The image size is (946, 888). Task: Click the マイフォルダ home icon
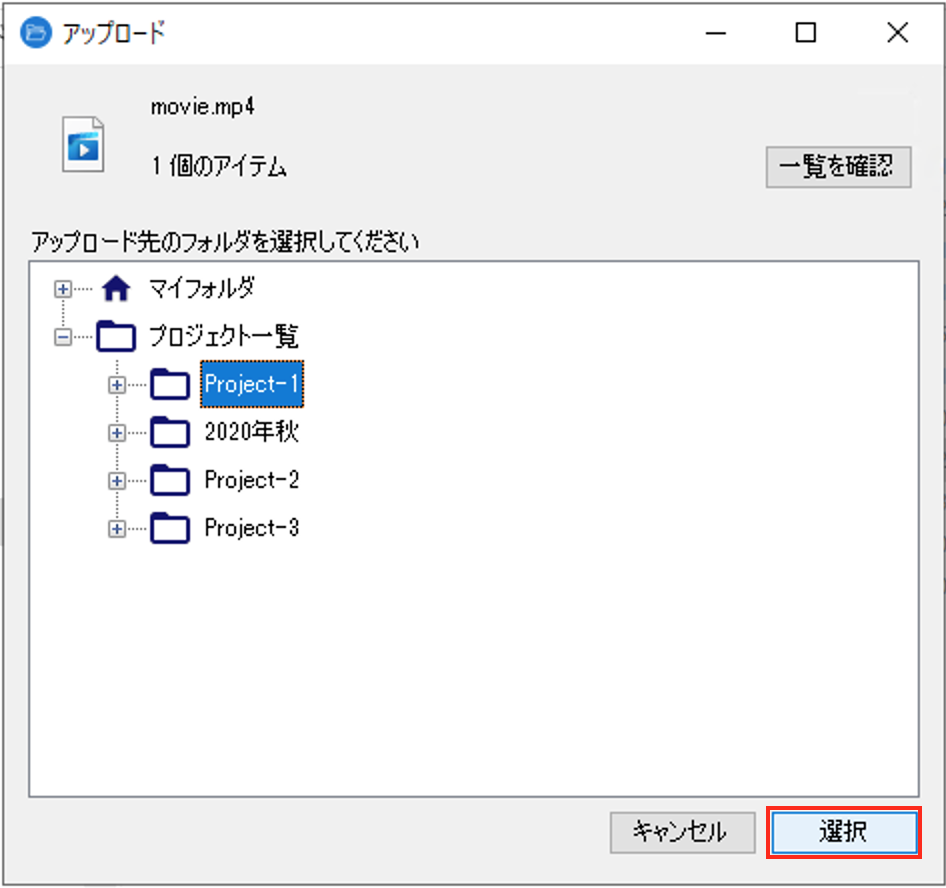click(x=116, y=288)
